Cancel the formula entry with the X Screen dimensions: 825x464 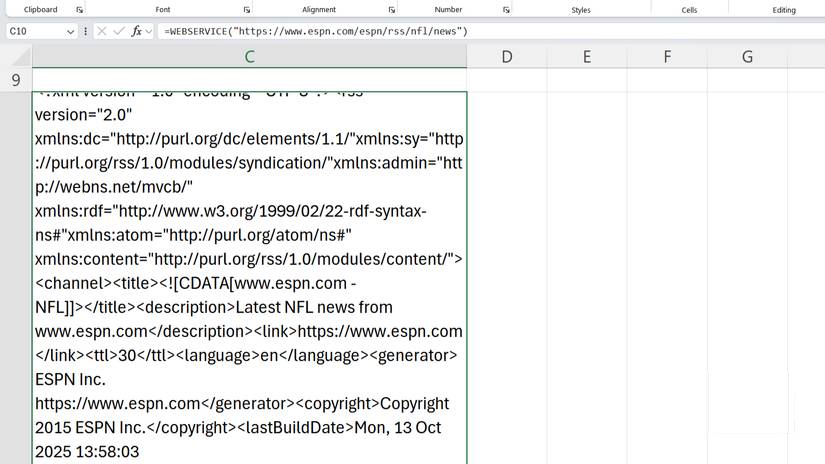[x=102, y=31]
